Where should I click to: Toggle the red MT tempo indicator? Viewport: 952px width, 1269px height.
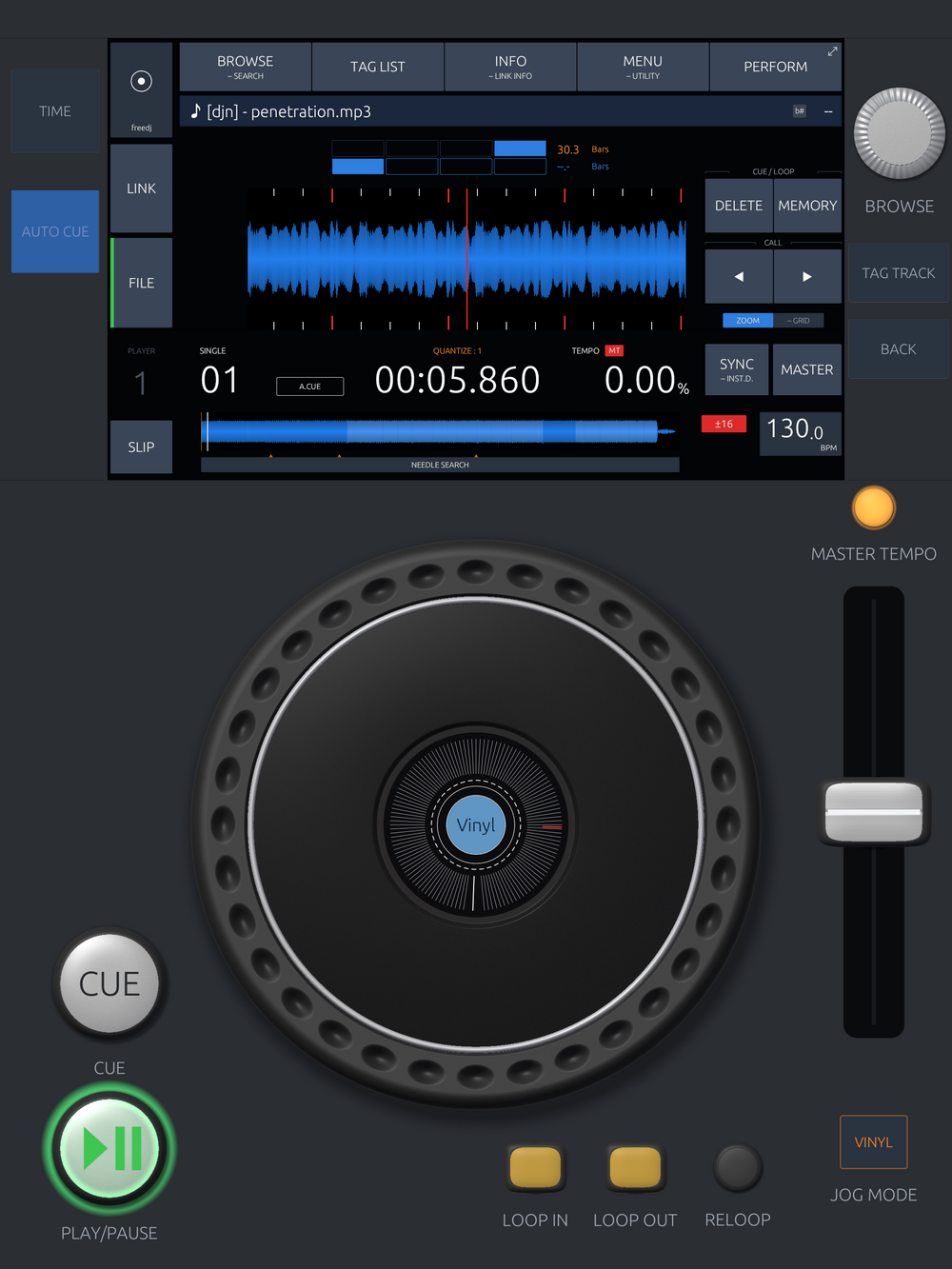(x=614, y=350)
